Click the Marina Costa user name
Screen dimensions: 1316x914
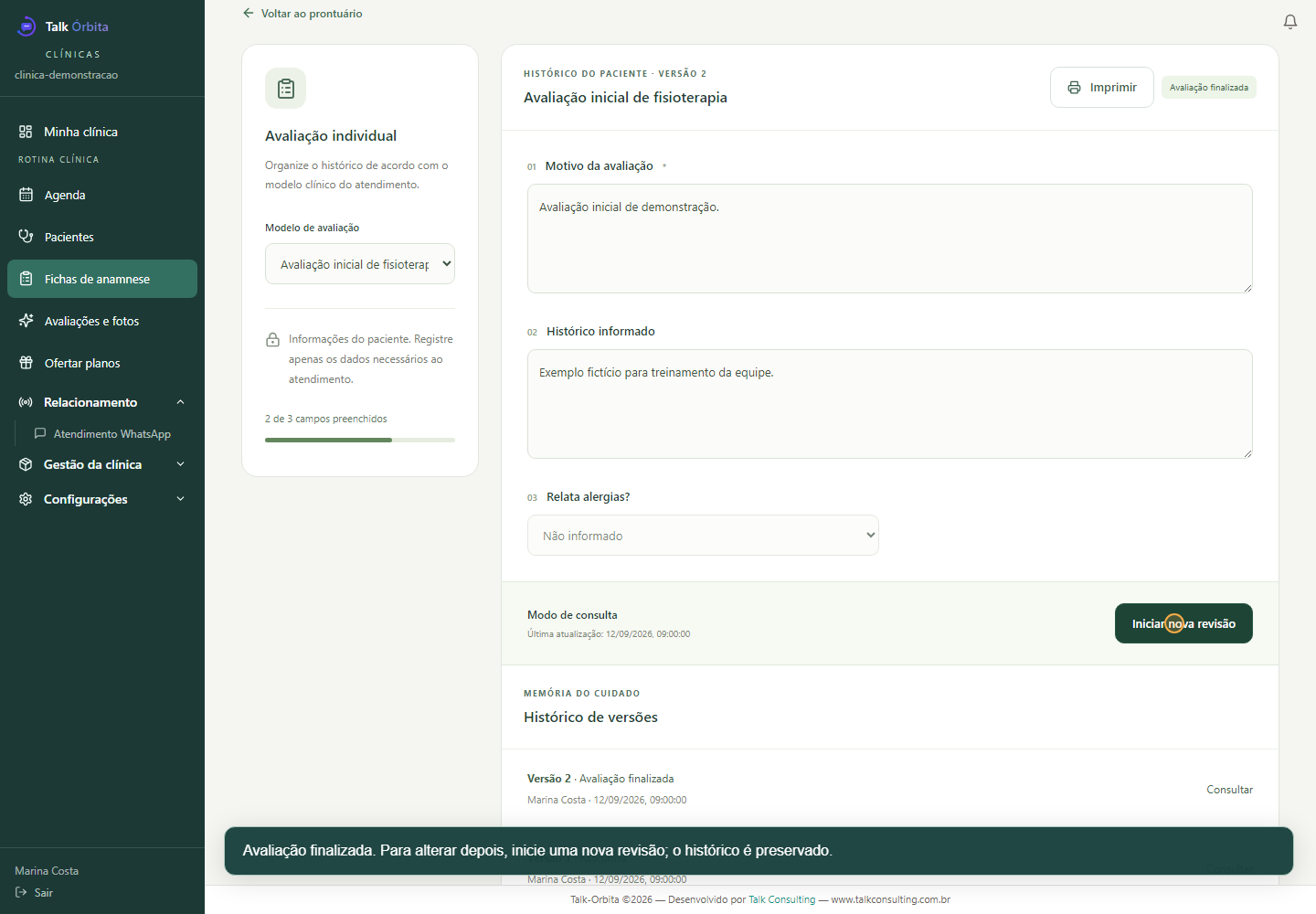47,871
